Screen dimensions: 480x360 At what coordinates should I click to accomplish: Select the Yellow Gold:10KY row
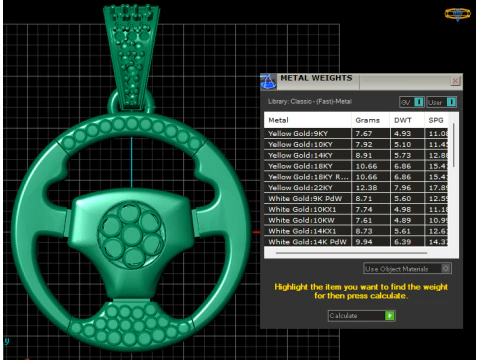356,144
